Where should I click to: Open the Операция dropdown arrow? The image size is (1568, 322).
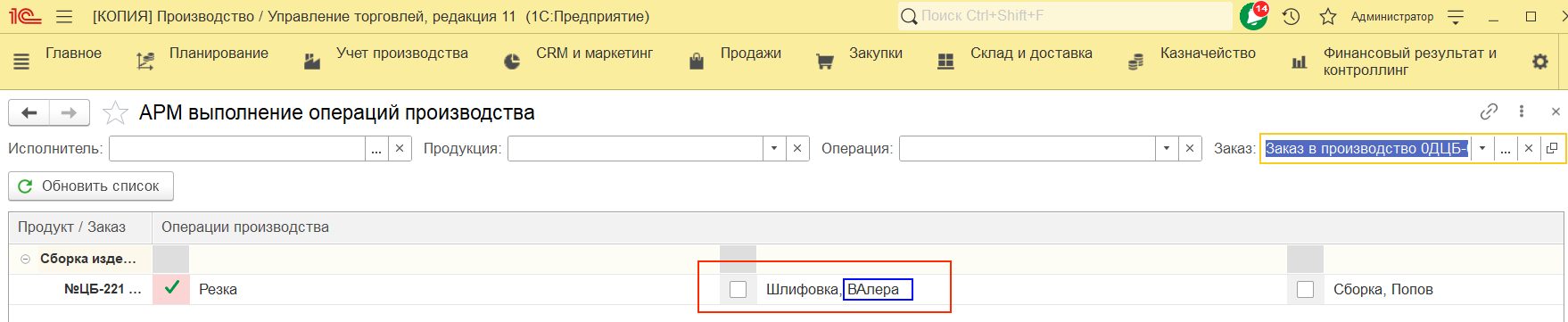pos(1167,149)
